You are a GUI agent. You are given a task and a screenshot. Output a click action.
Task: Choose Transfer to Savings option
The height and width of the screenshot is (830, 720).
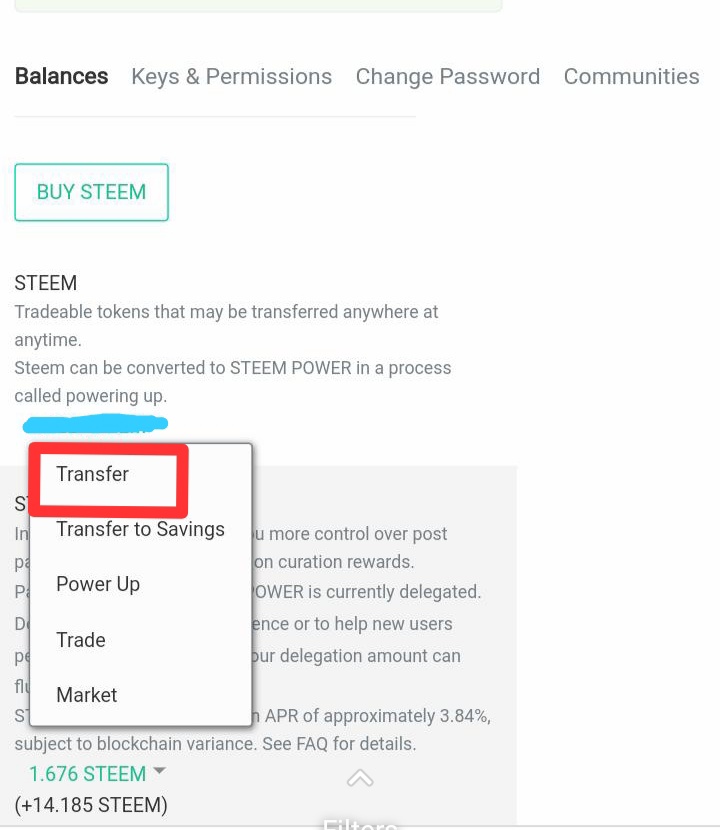click(140, 529)
